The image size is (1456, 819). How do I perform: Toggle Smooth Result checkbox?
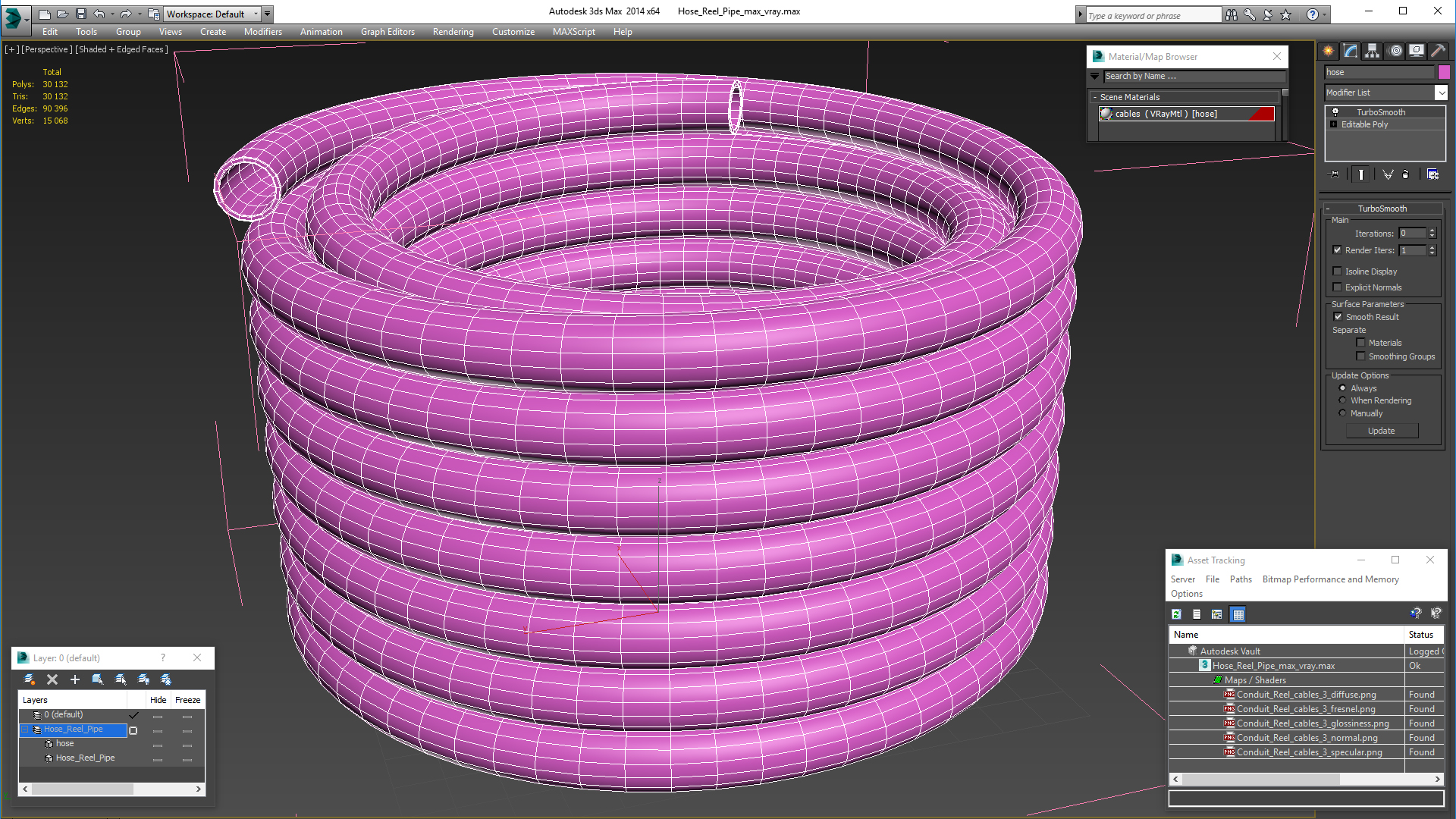coord(1338,316)
